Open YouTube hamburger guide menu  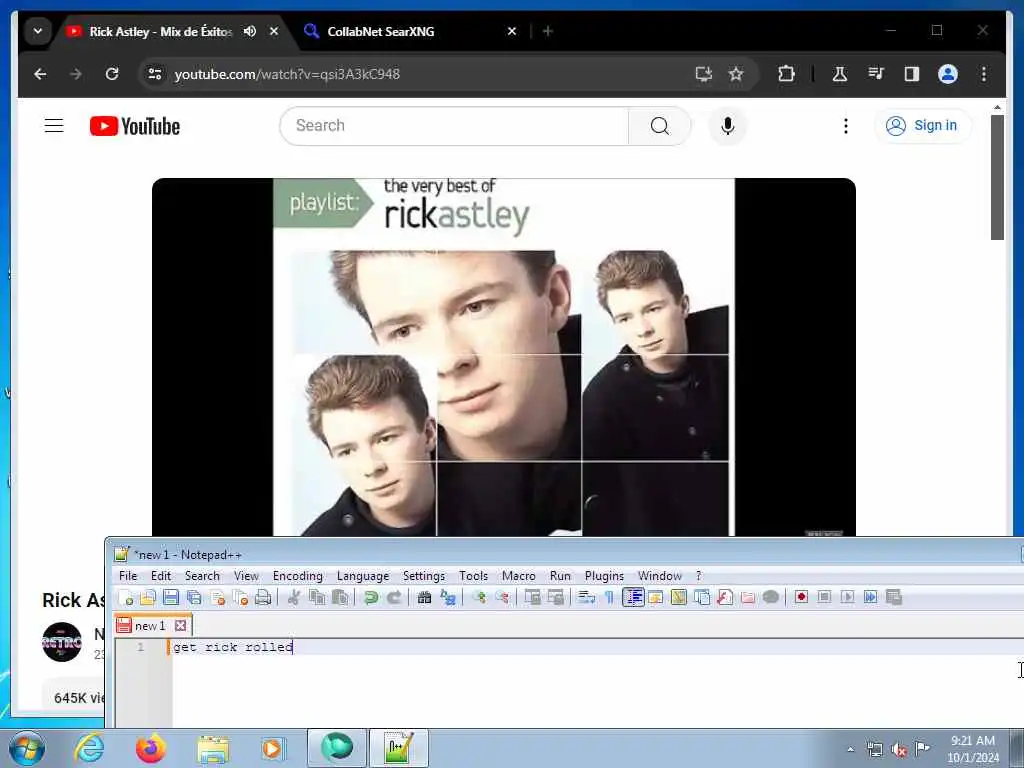click(x=54, y=125)
